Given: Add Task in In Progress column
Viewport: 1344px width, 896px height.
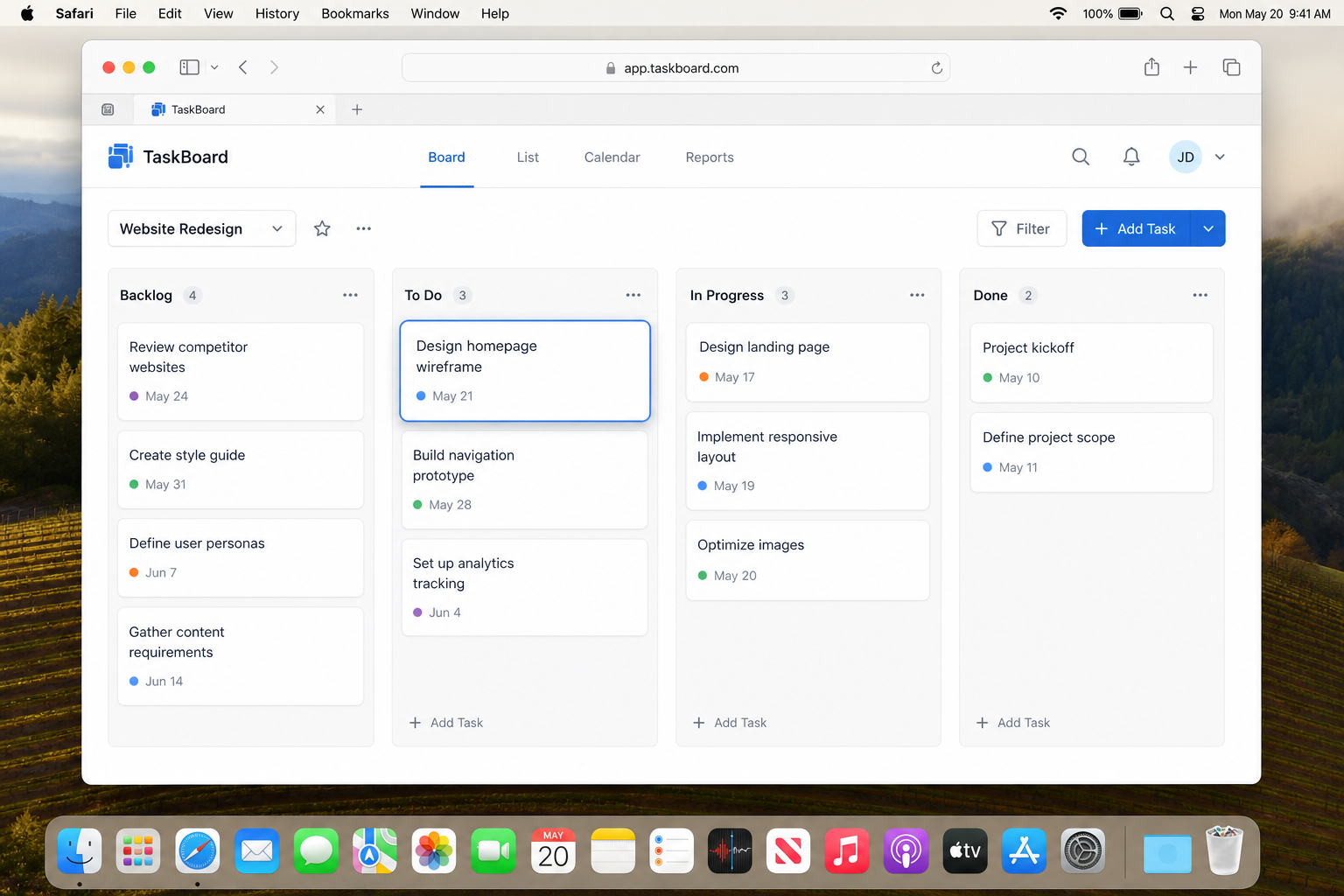Looking at the screenshot, I should click(x=730, y=723).
